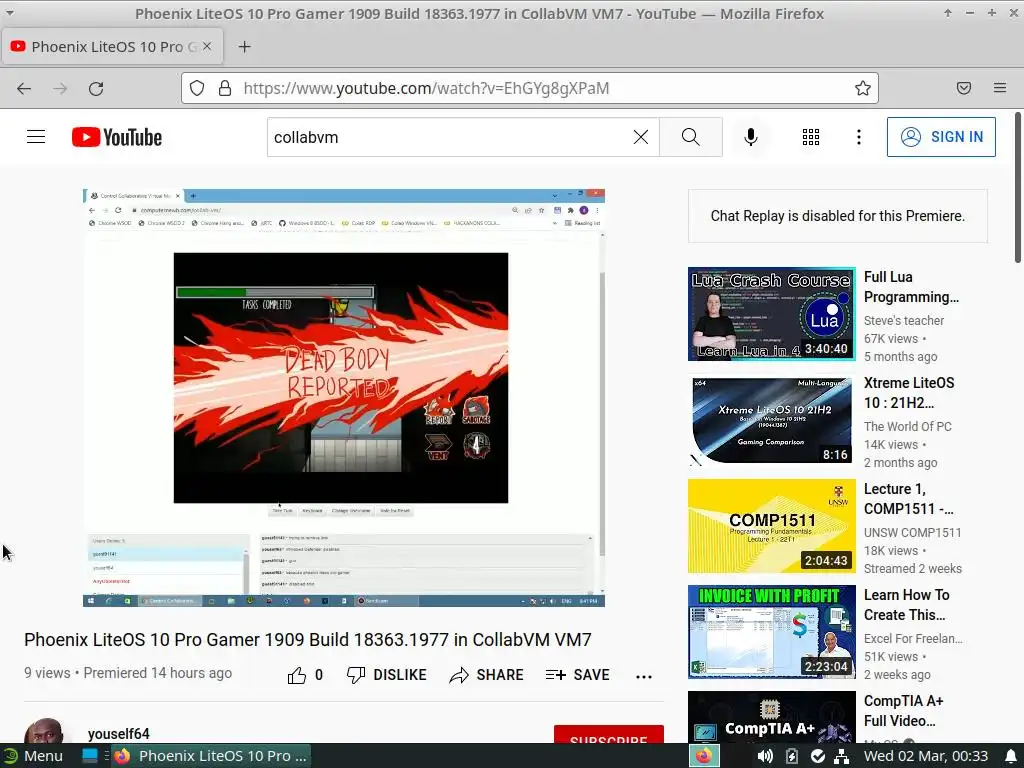The height and width of the screenshot is (768, 1024).
Task: Open Full Lua Programming video thumbnail
Action: (771, 313)
